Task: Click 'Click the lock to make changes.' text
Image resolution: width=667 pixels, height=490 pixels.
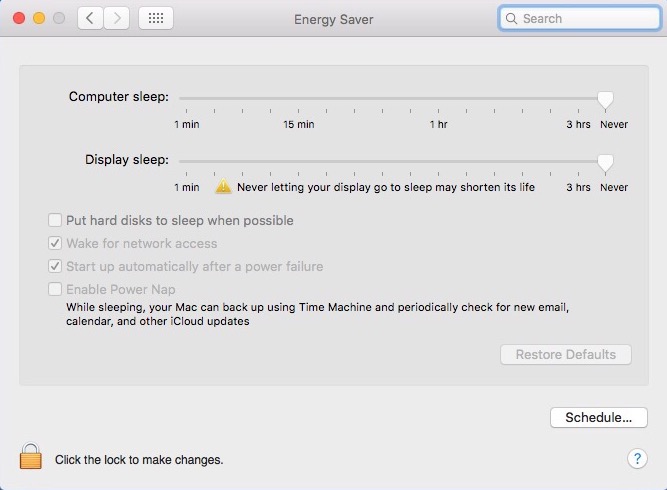Action: coord(139,460)
